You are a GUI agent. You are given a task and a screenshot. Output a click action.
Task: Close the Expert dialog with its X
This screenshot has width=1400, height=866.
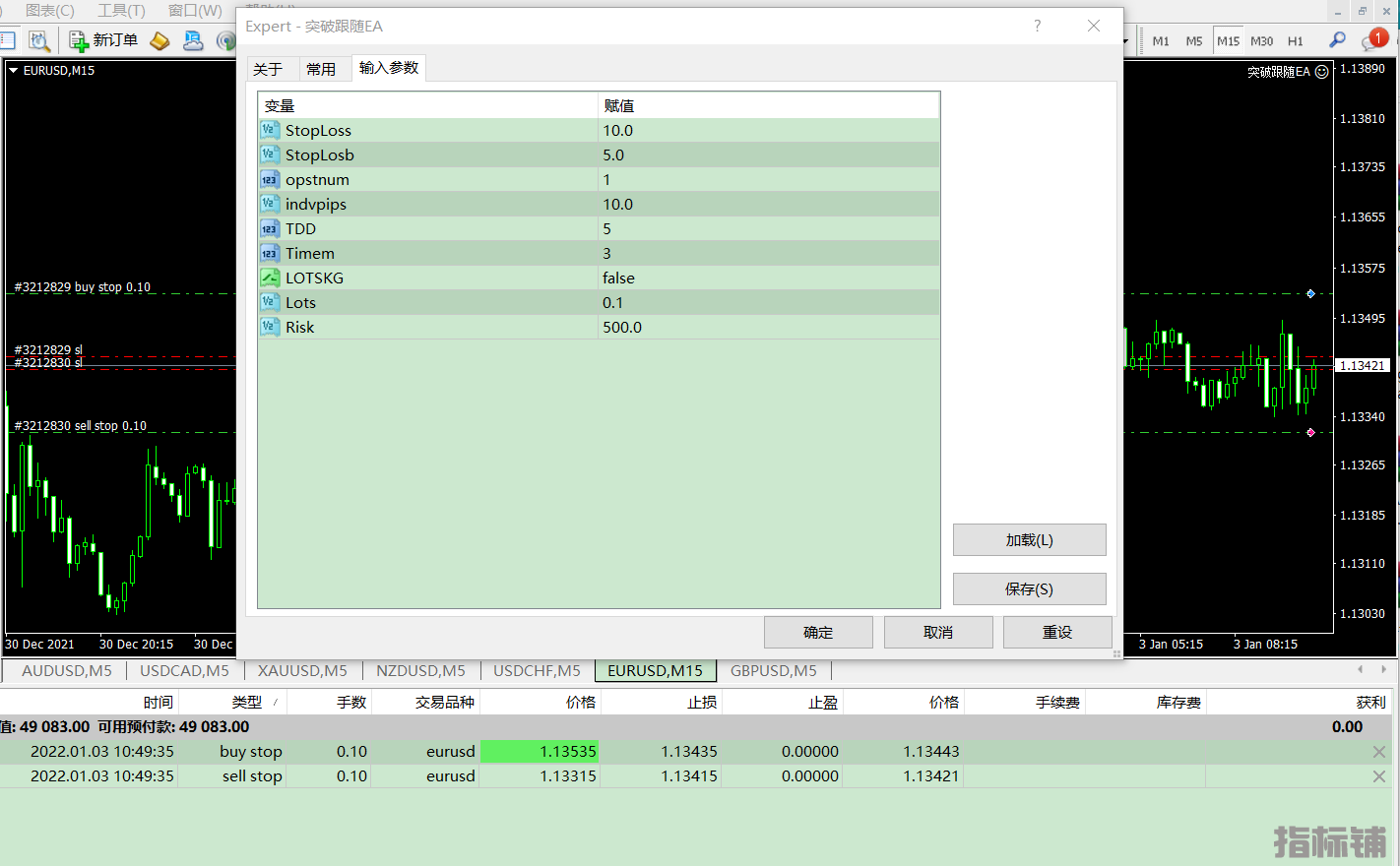point(1094,26)
